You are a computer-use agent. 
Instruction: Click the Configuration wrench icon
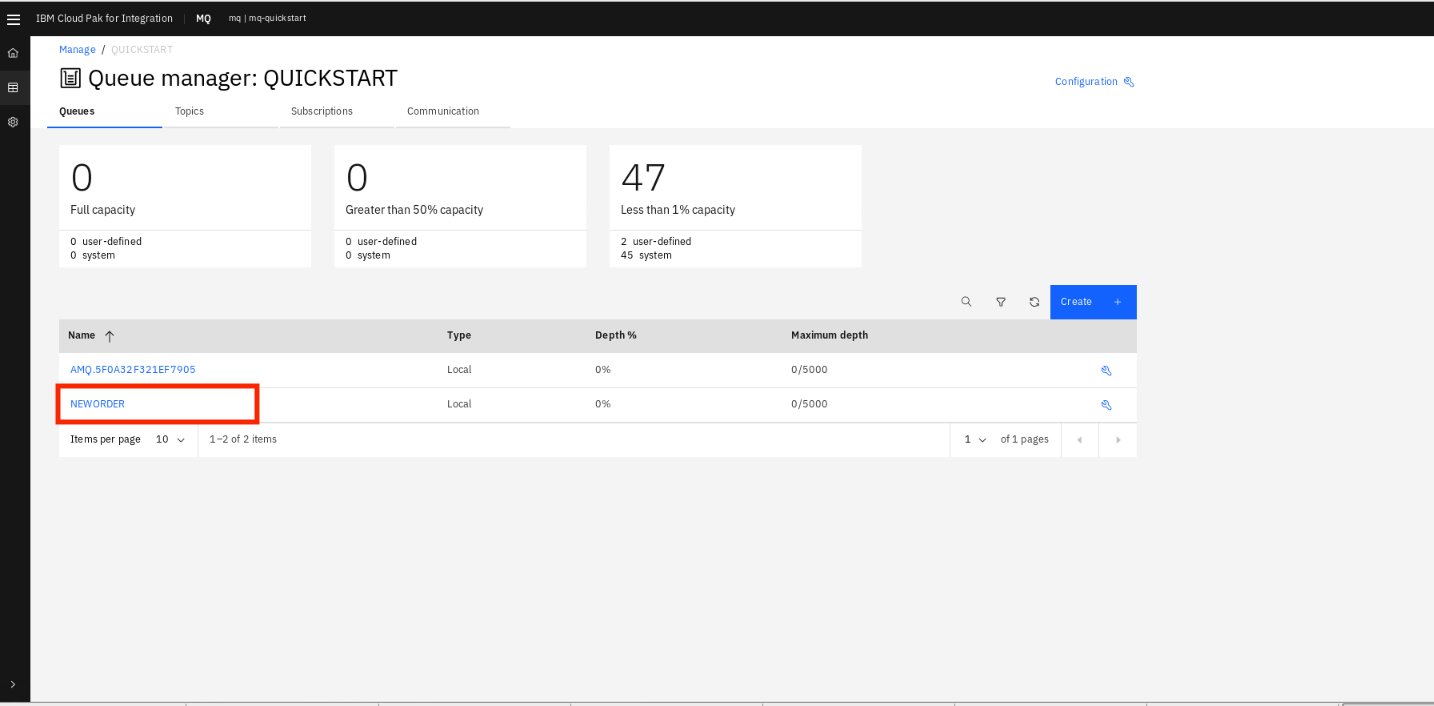[1131, 81]
